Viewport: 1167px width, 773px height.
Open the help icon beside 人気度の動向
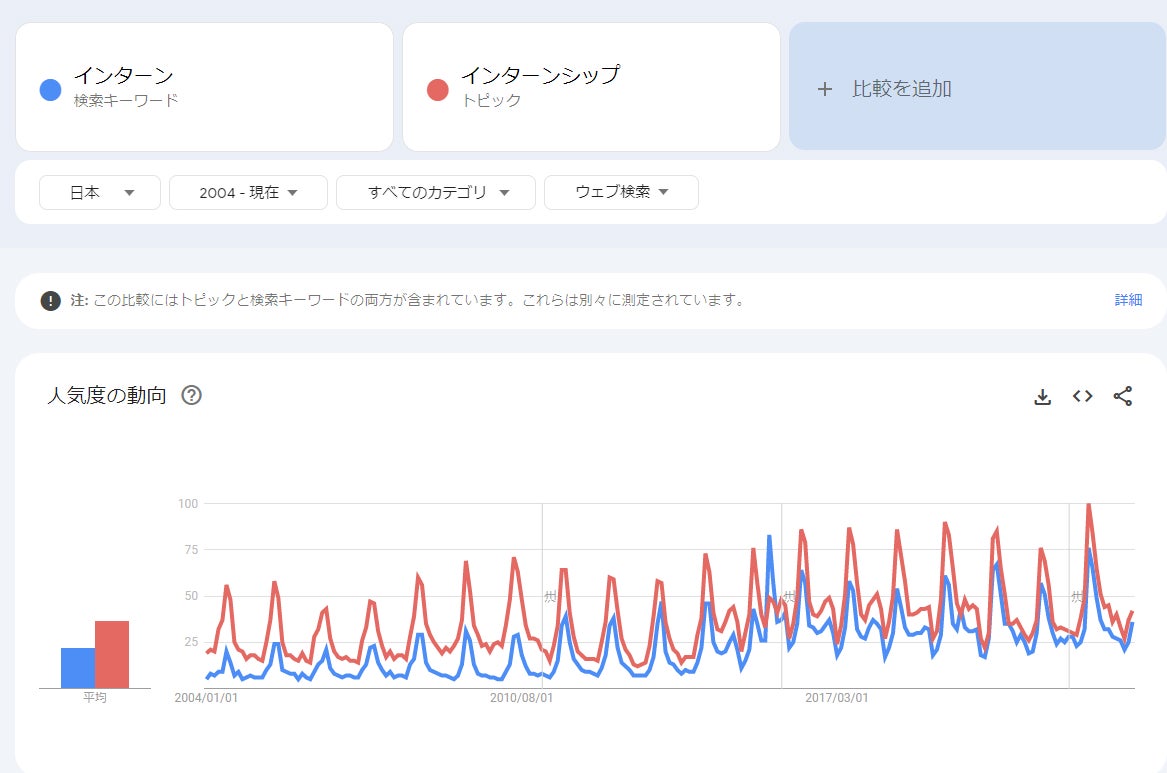click(192, 395)
